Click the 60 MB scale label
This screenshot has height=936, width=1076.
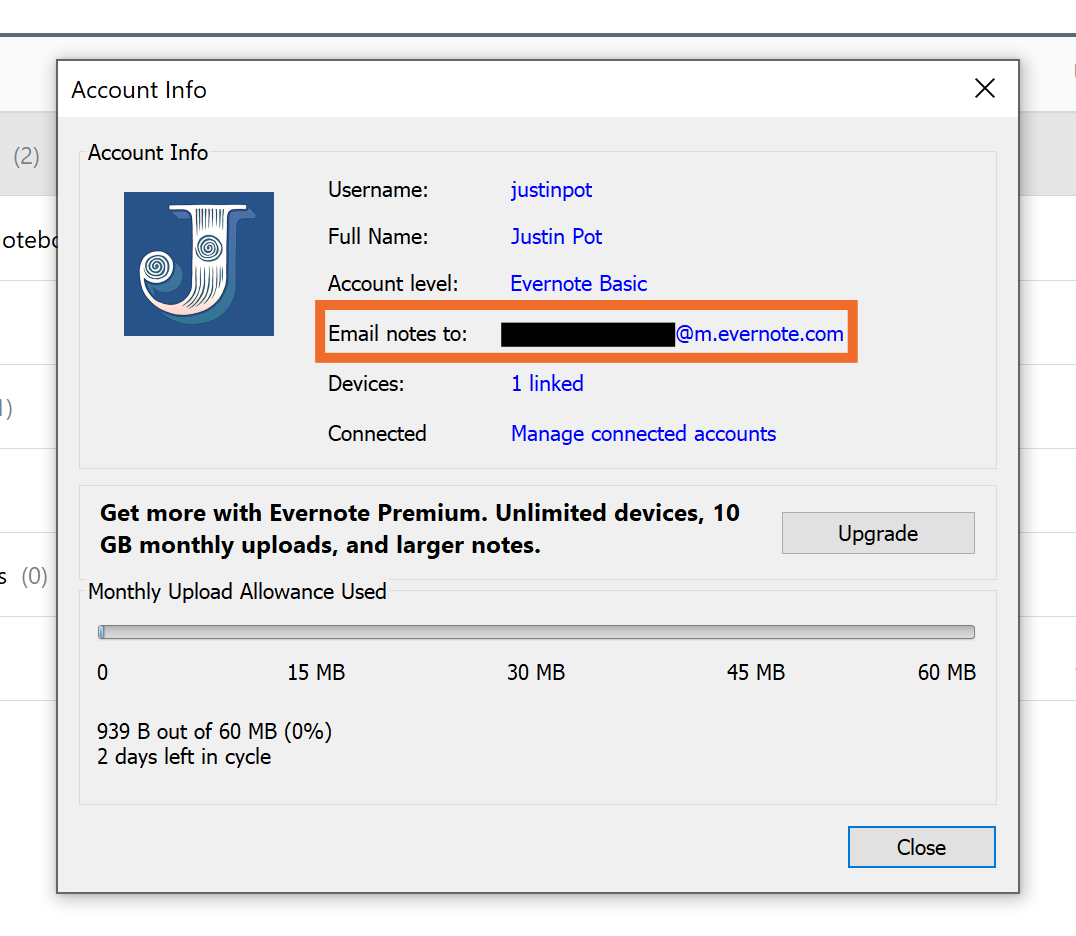[x=946, y=673]
